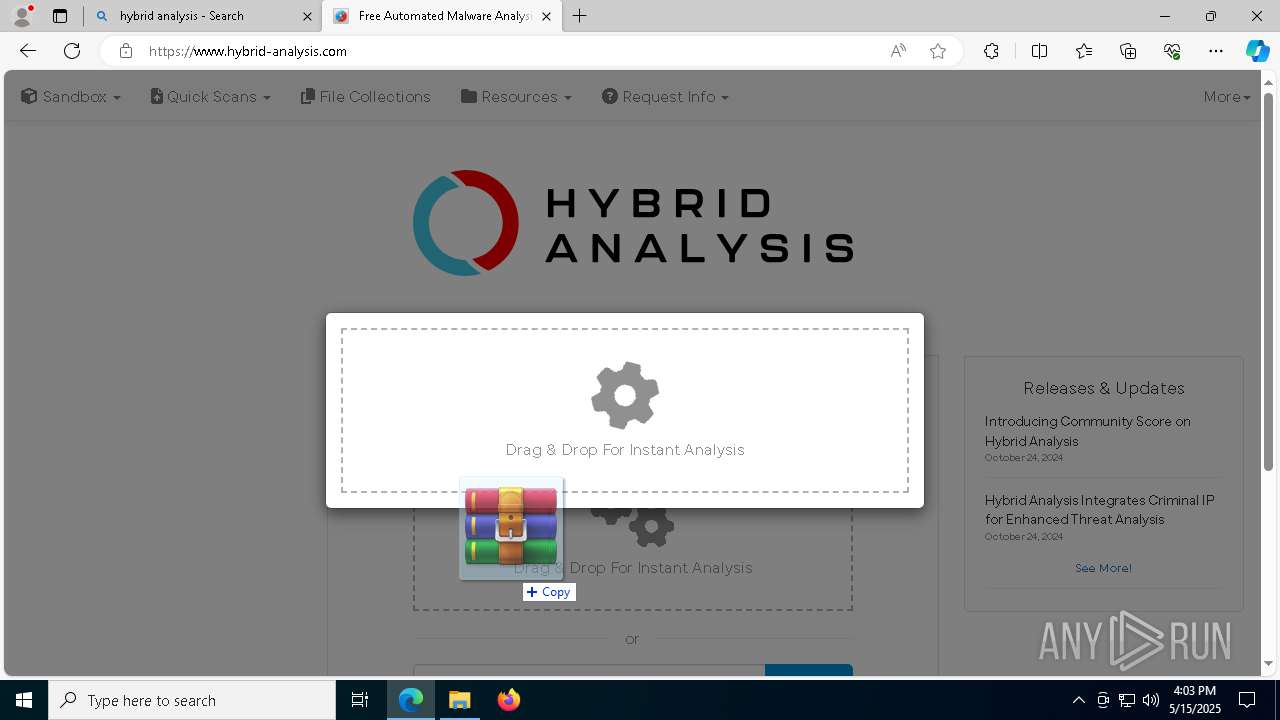Add this page to favorites
The image size is (1280, 720).
tap(938, 51)
